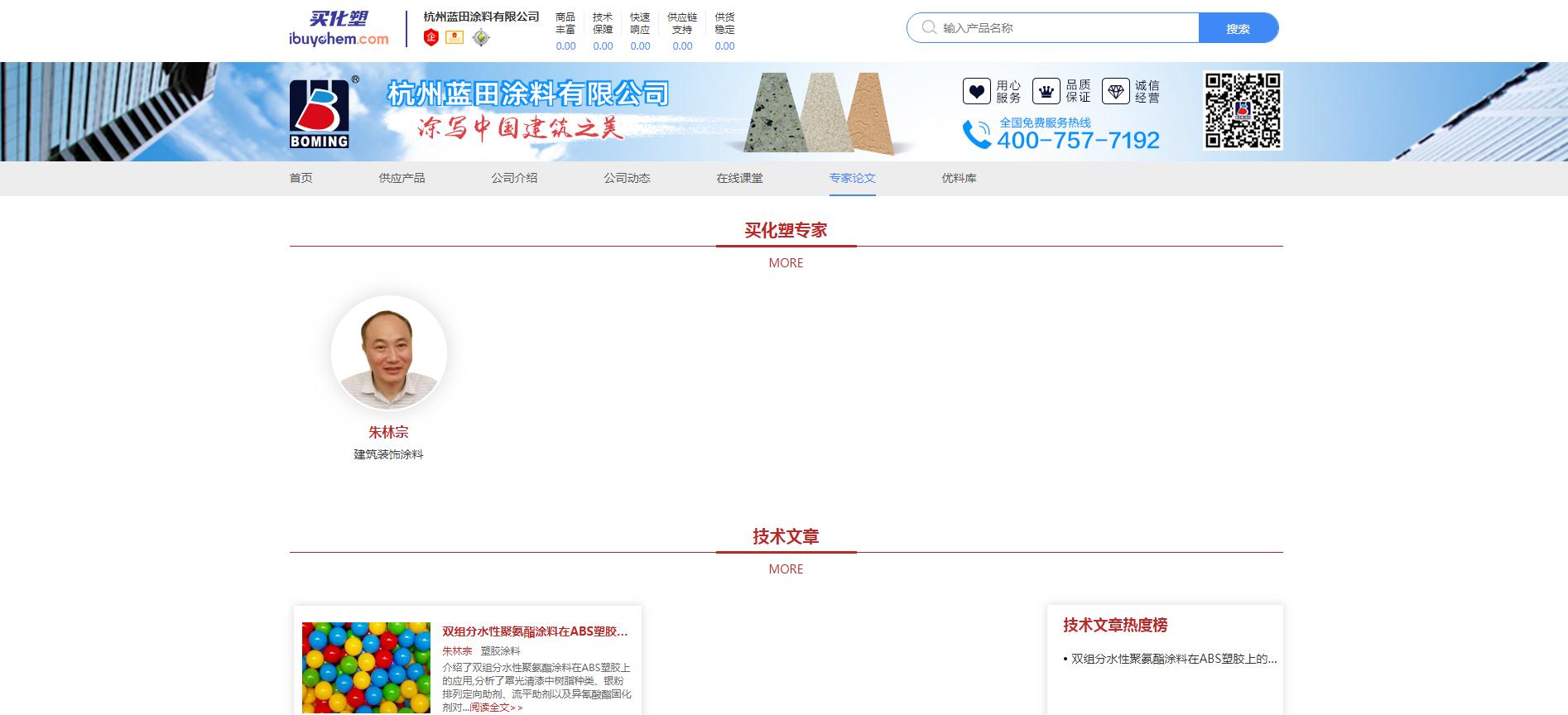Click the heart icon beside 用心服务

977,91
